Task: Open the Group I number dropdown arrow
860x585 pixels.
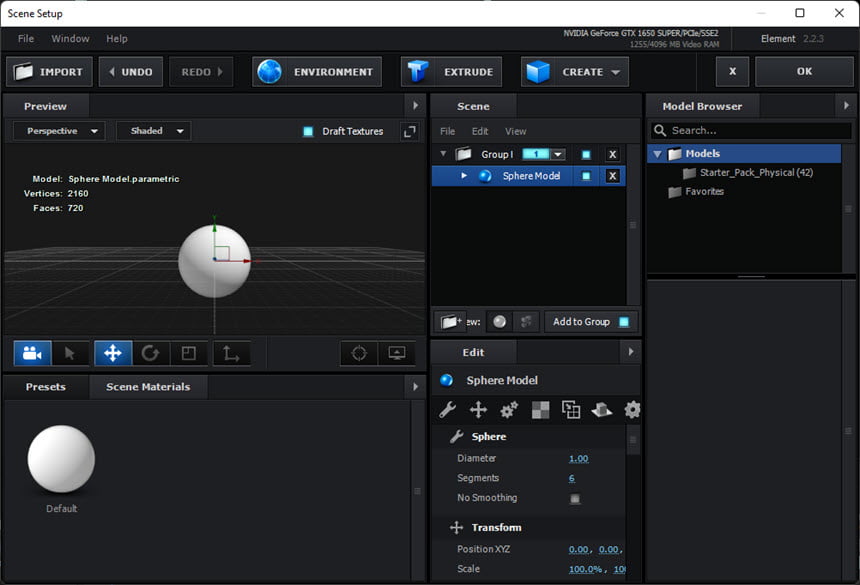Action: 558,155
